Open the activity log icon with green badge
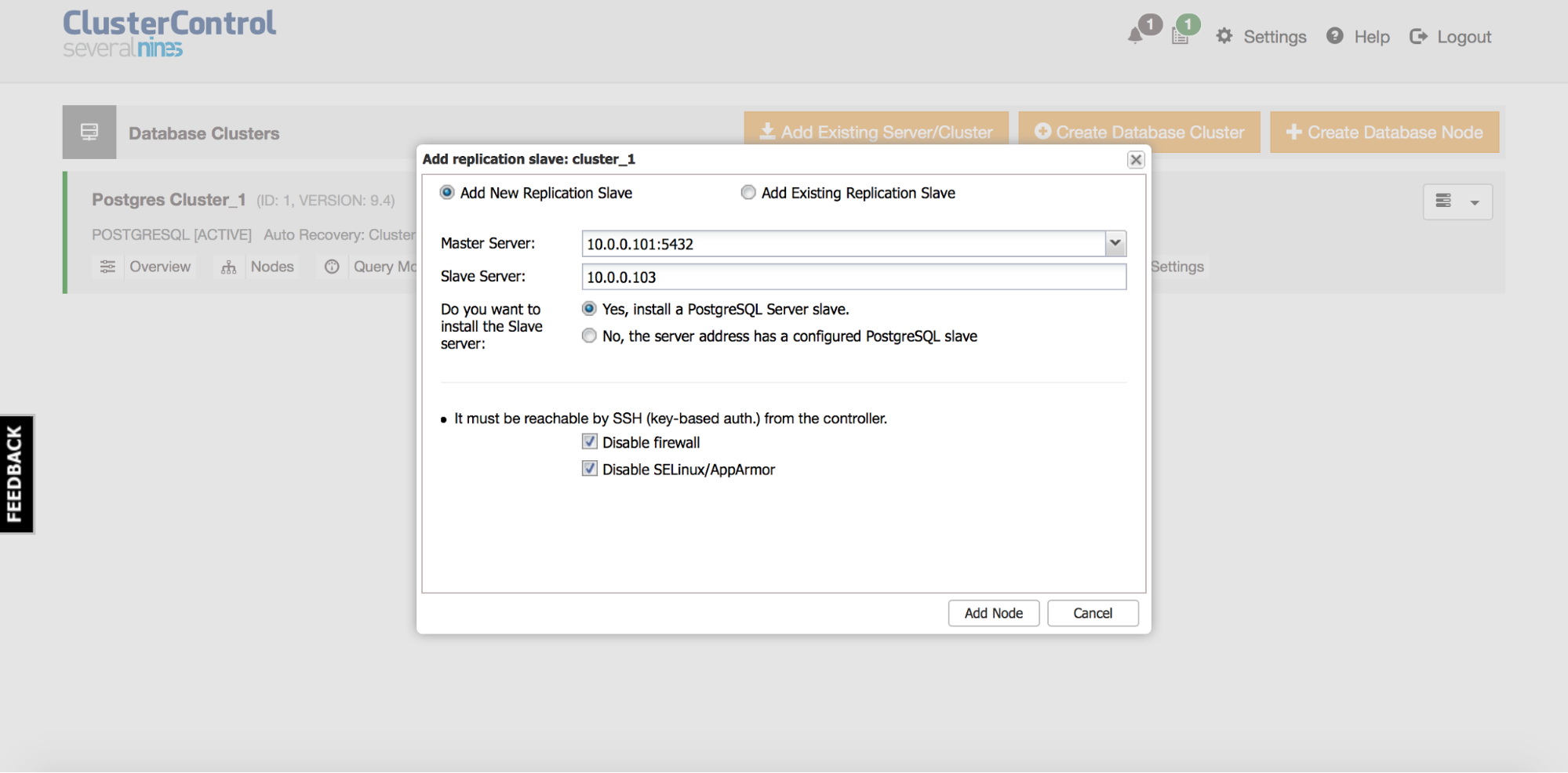Screen dimensions: 1568x773 coord(1180,36)
